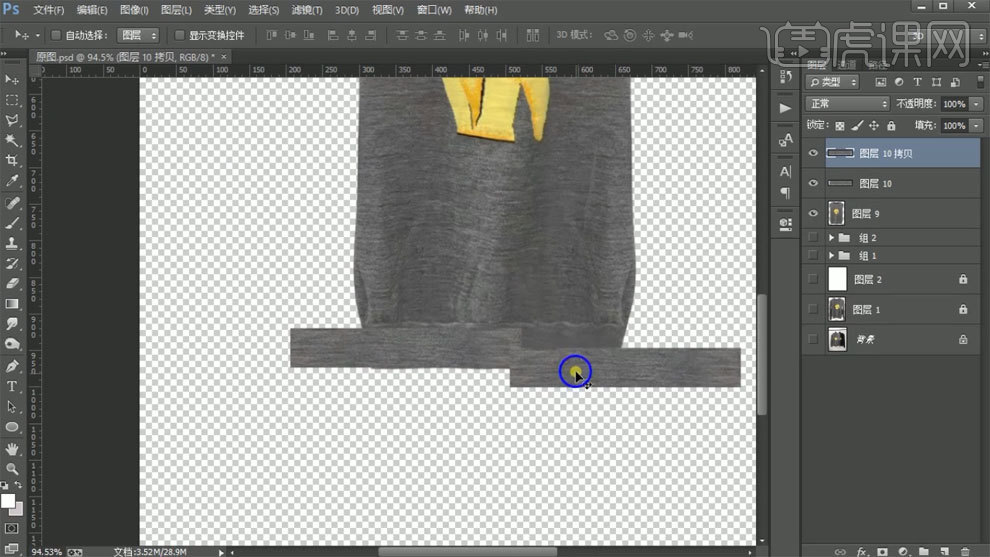
Task: Open the status bar info arrow
Action: point(221,552)
